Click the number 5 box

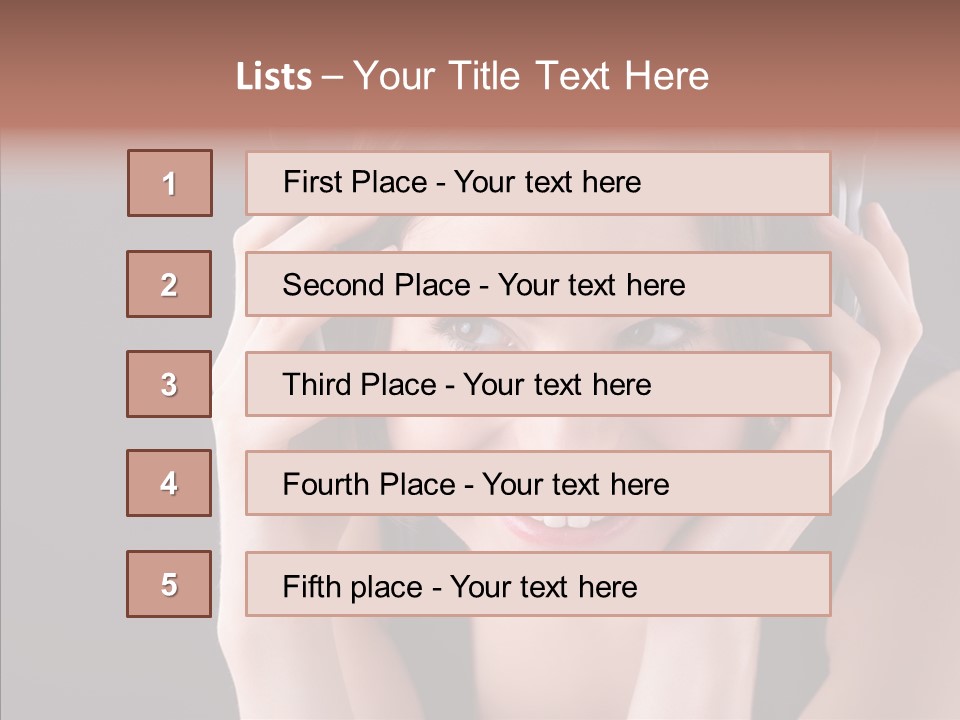tap(169, 584)
